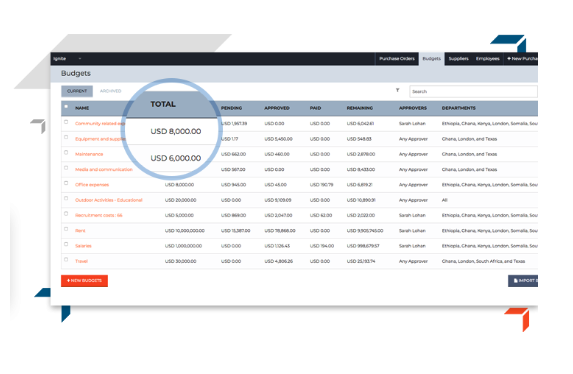Click 'Sarah Lohan' approver in Salaries row

[x=412, y=246]
